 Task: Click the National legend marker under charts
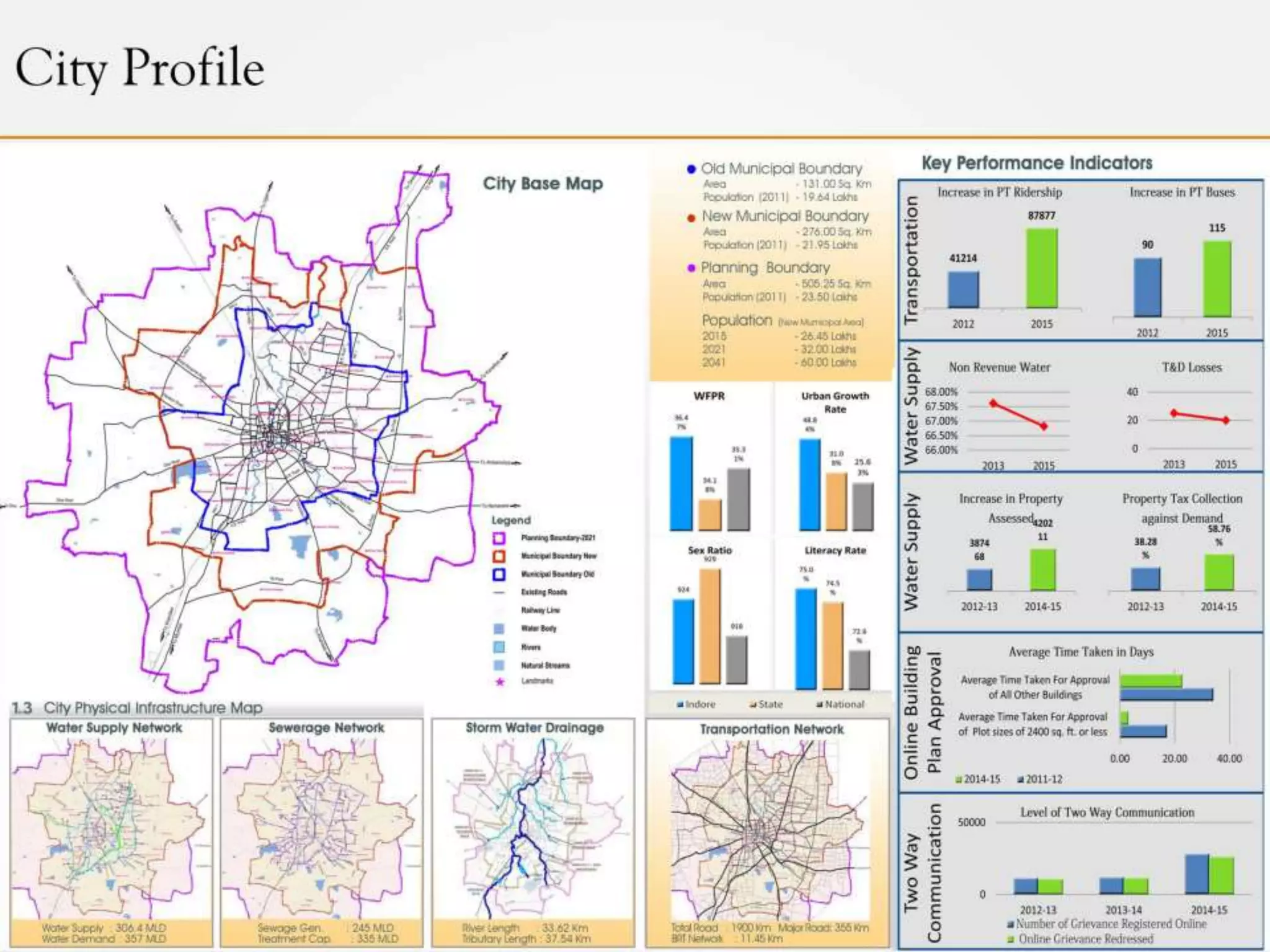pos(820,705)
